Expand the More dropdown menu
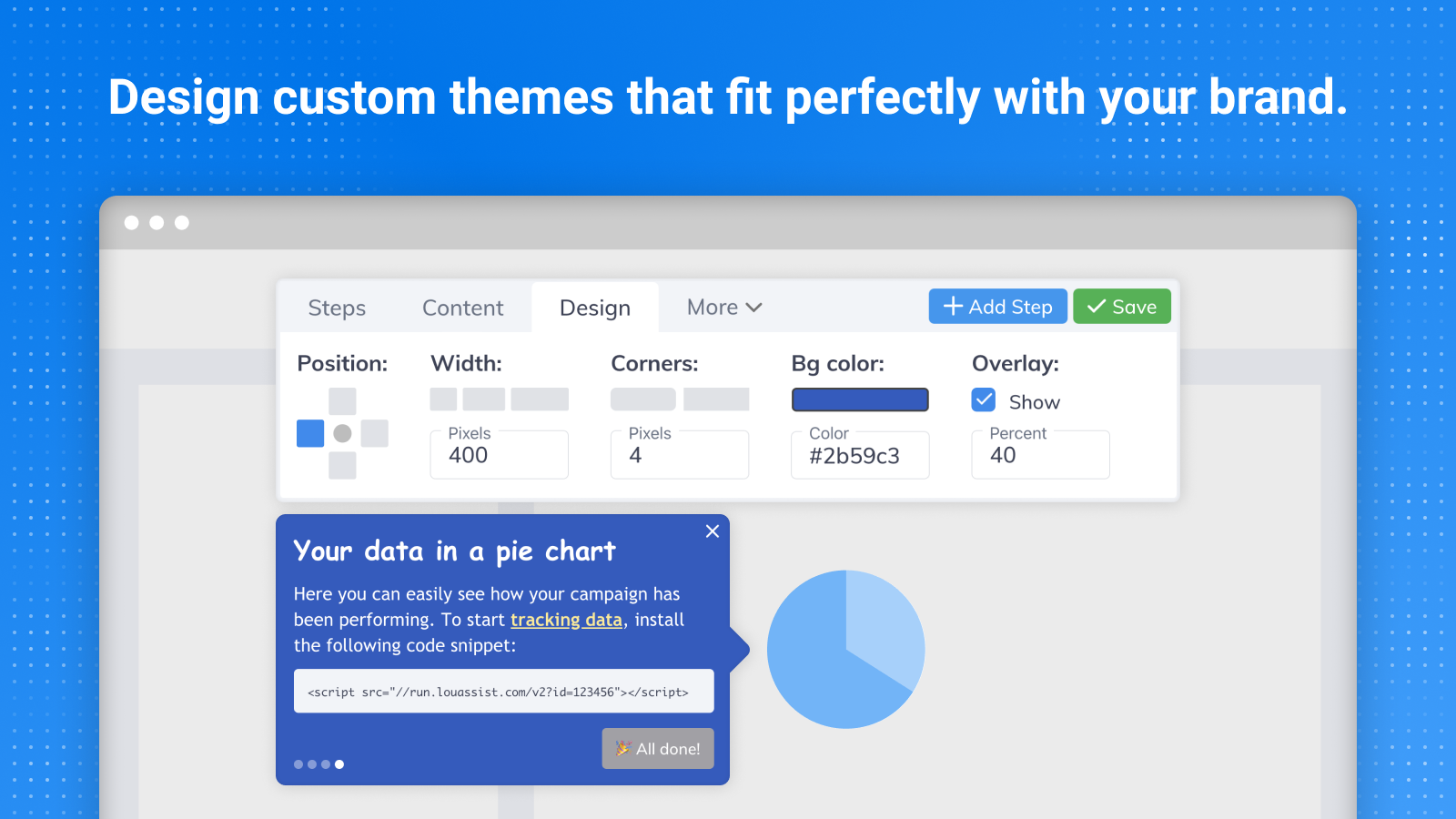Viewport: 1456px width, 819px height. pos(724,308)
